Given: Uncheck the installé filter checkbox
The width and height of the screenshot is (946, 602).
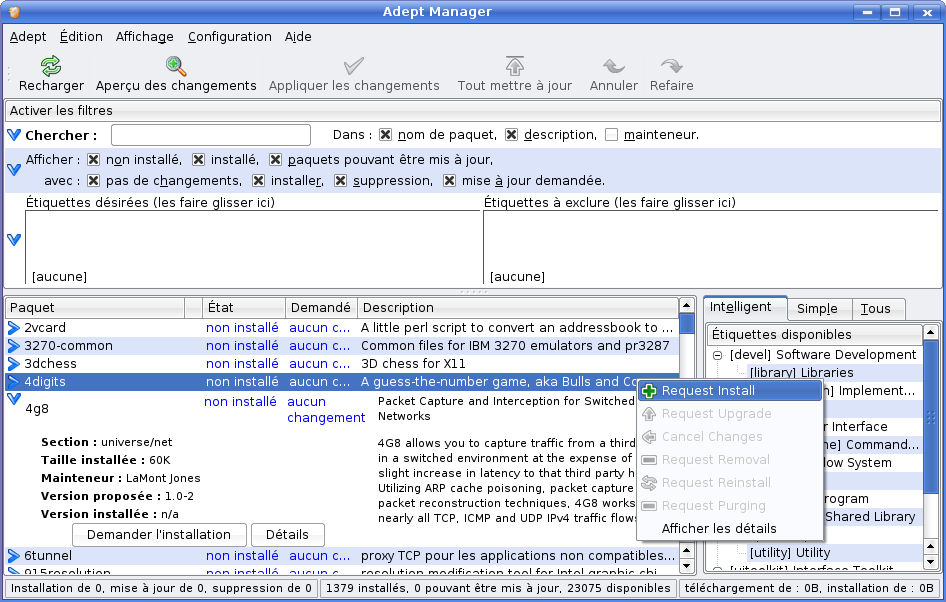Looking at the screenshot, I should click(x=198, y=159).
